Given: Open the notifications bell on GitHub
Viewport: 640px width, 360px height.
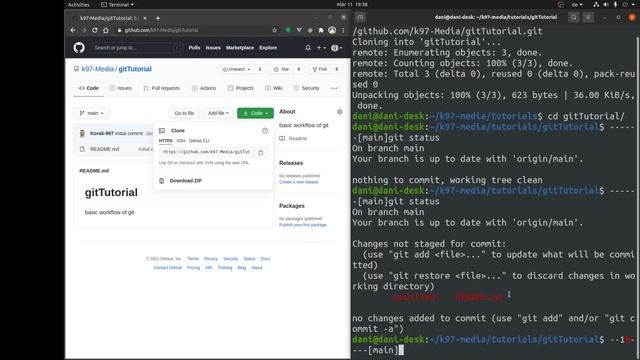Looking at the screenshot, I should 308,48.
